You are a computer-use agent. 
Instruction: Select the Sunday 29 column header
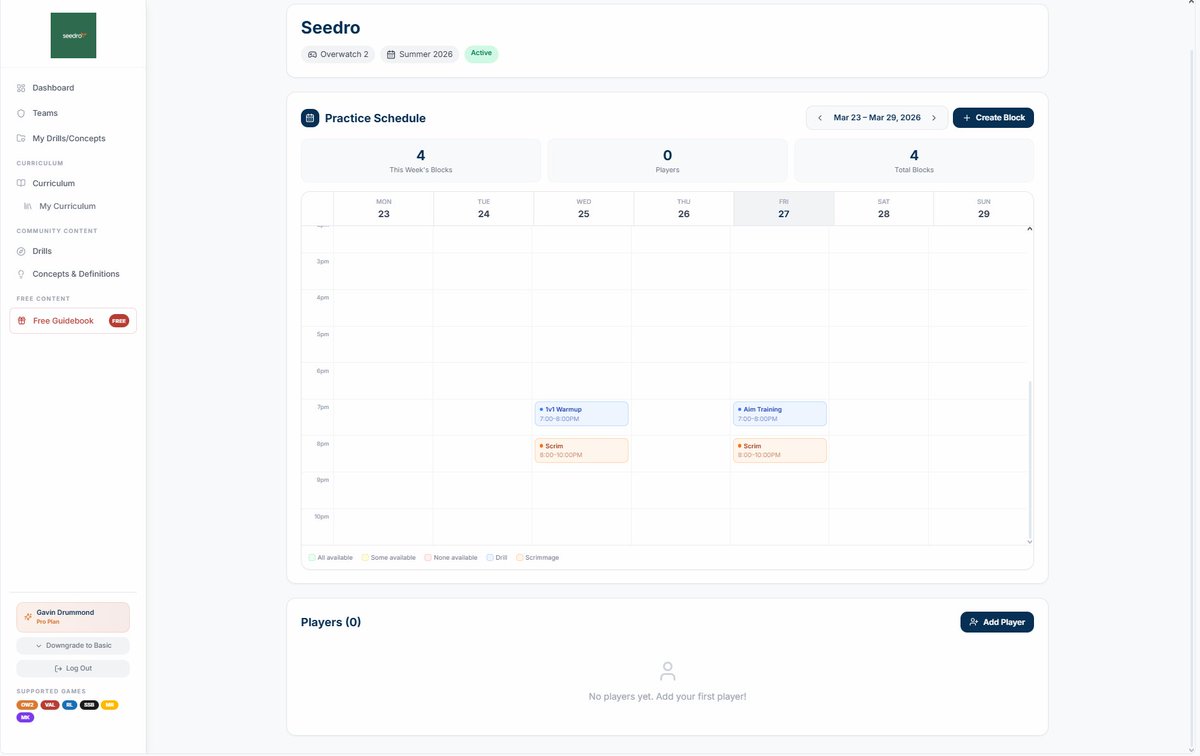(x=984, y=209)
